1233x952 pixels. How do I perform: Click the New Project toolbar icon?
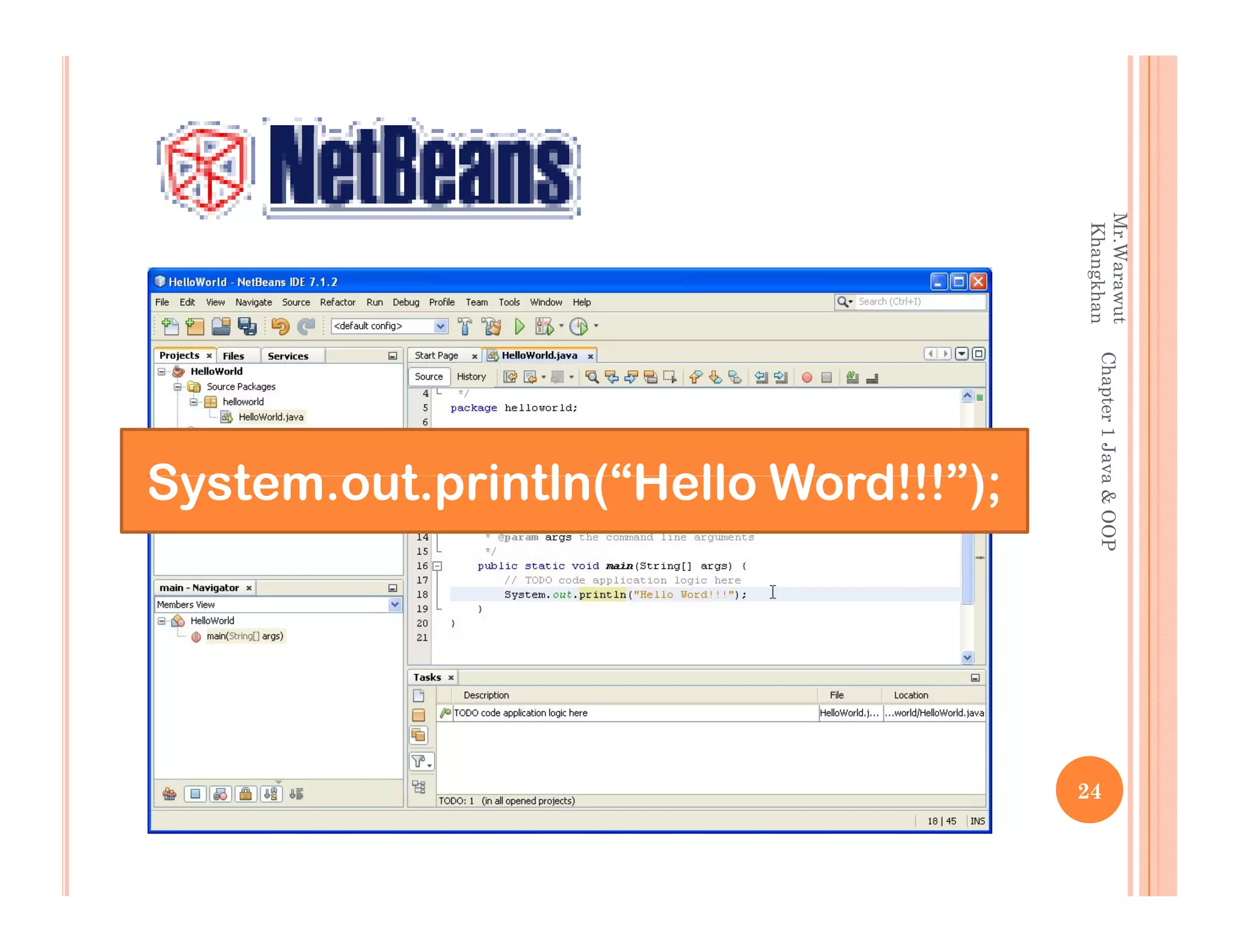194,326
